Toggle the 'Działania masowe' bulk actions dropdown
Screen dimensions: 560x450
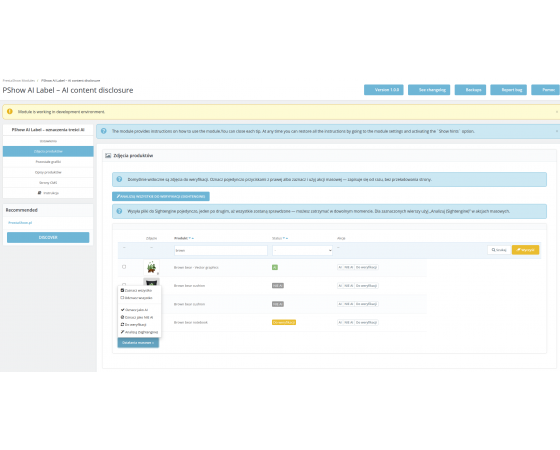[x=138, y=343]
